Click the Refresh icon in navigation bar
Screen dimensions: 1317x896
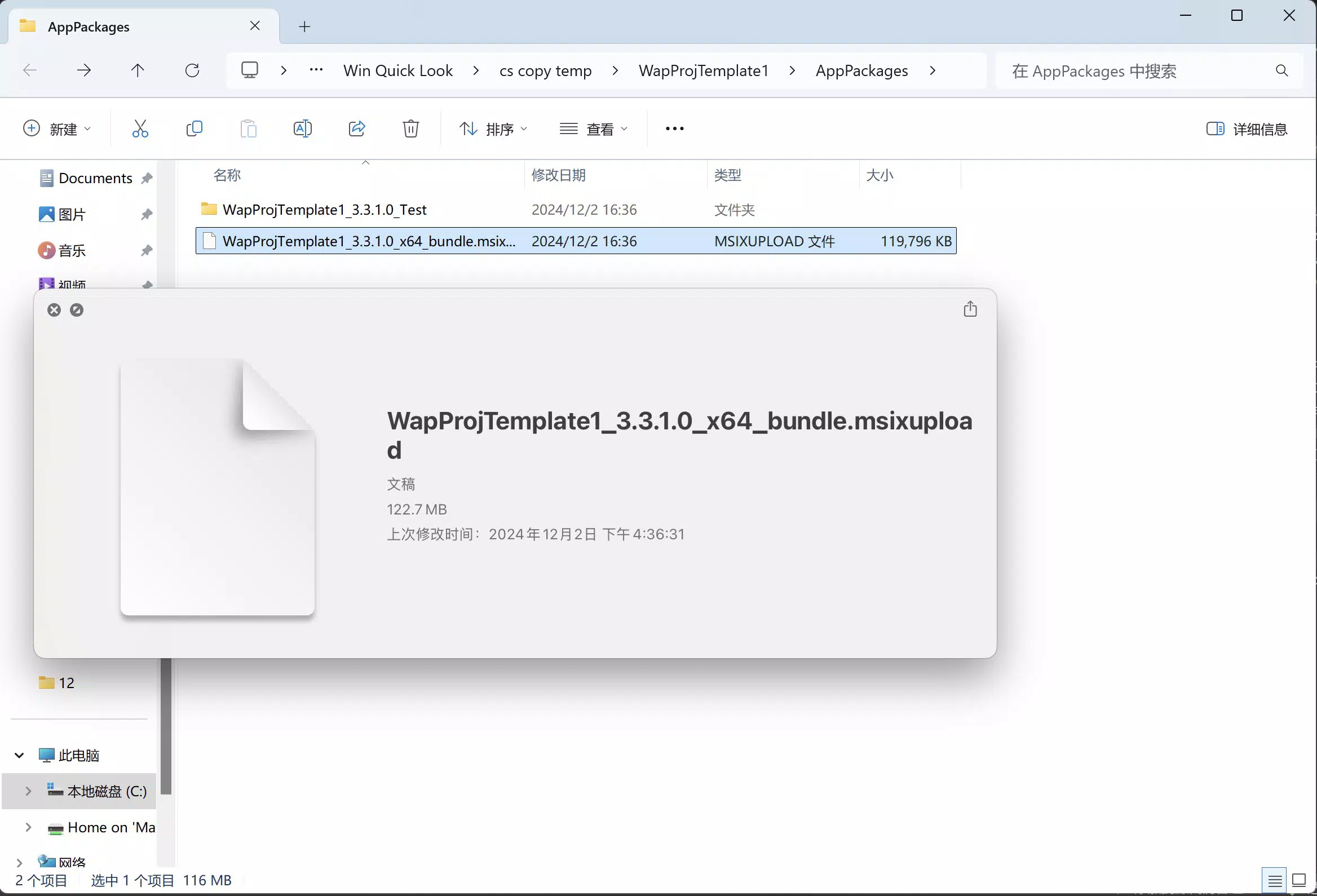[x=192, y=70]
